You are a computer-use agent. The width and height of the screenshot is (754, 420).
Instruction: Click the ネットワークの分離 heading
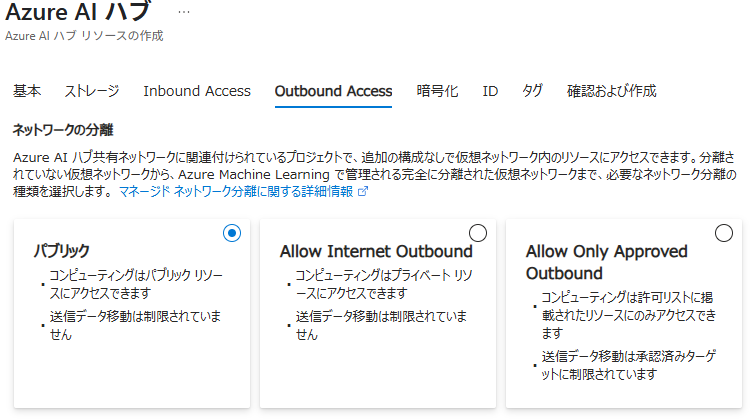coord(63,130)
